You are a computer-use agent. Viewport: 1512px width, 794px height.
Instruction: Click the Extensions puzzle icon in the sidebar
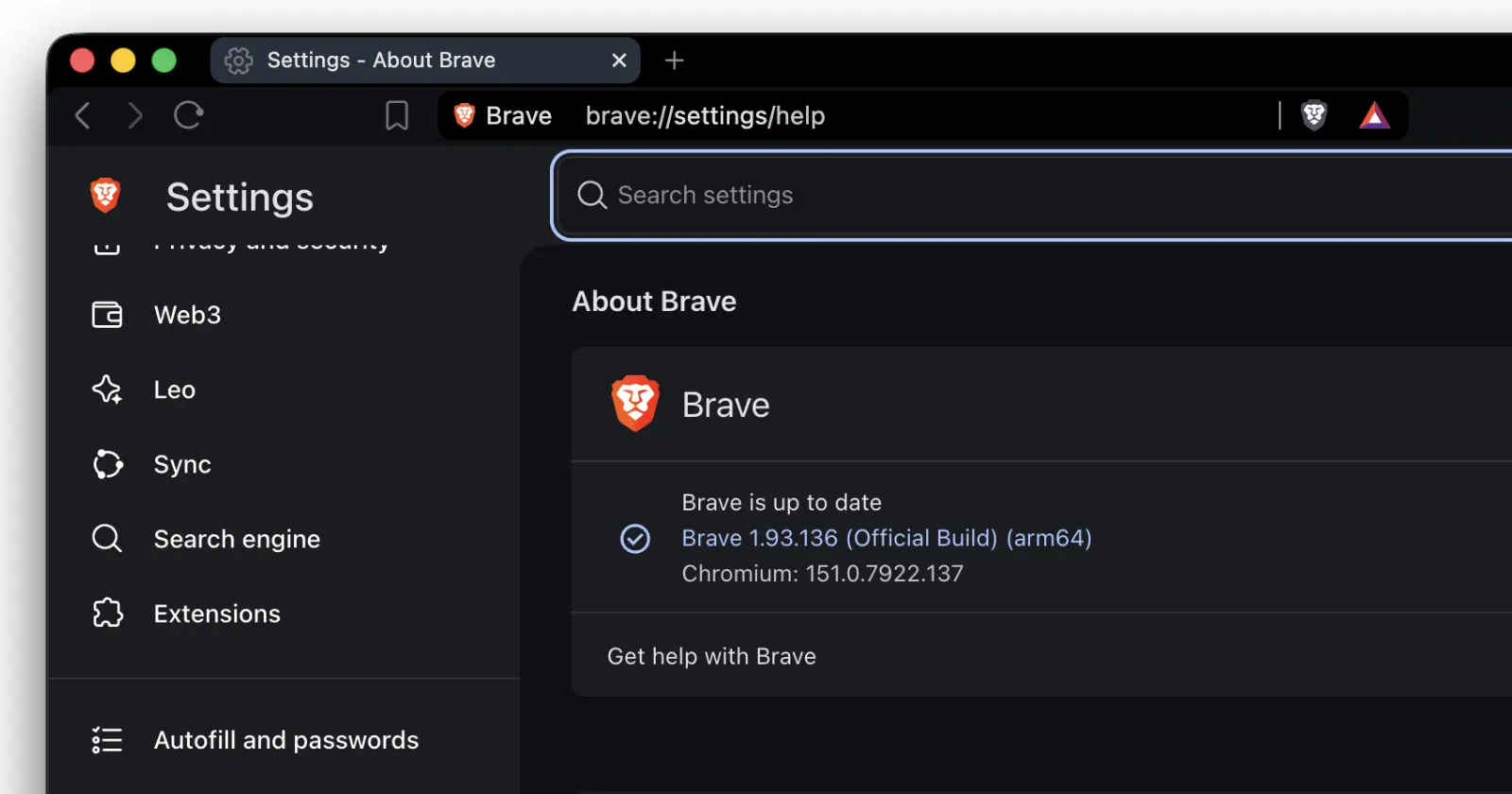point(107,613)
